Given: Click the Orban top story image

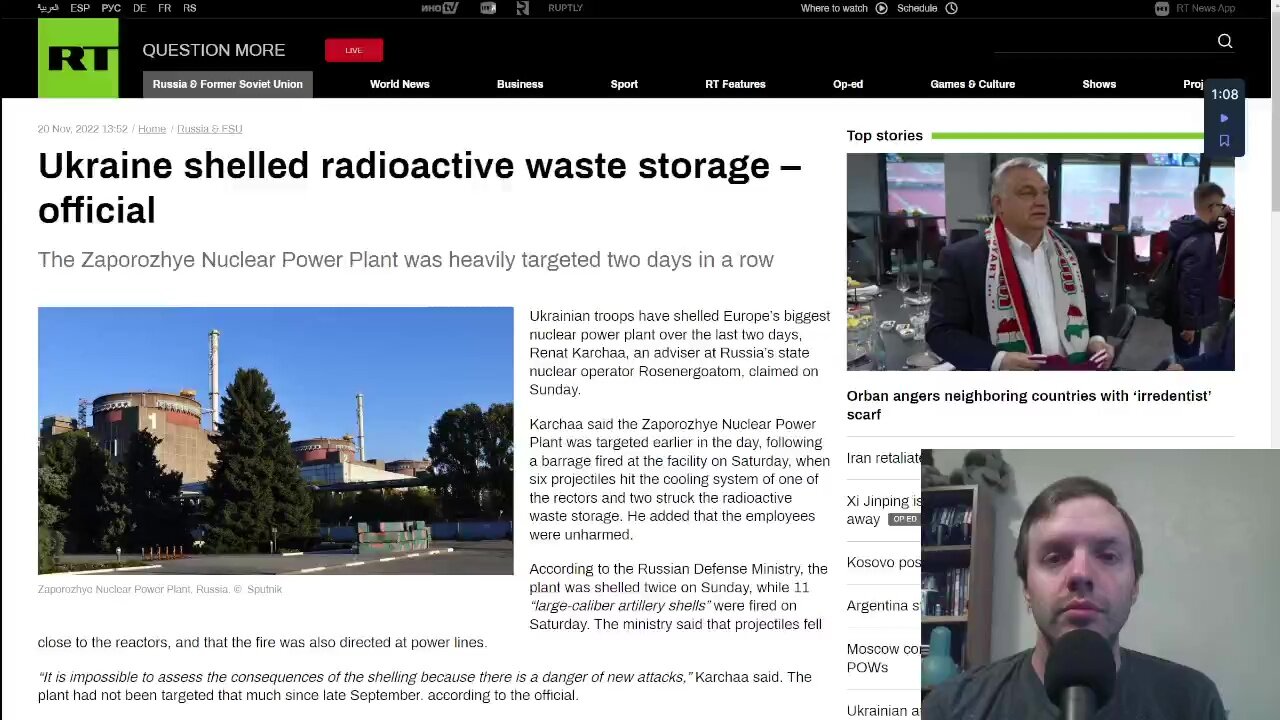Looking at the screenshot, I should [x=1040, y=262].
